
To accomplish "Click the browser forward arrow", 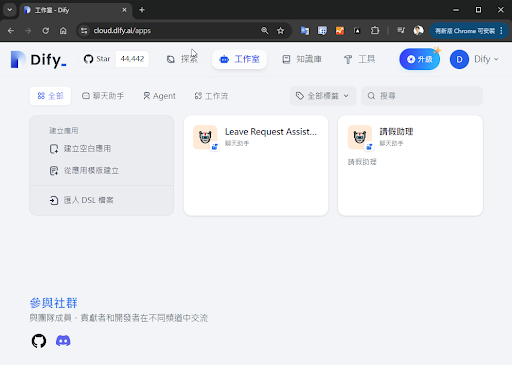I will 28,31.
